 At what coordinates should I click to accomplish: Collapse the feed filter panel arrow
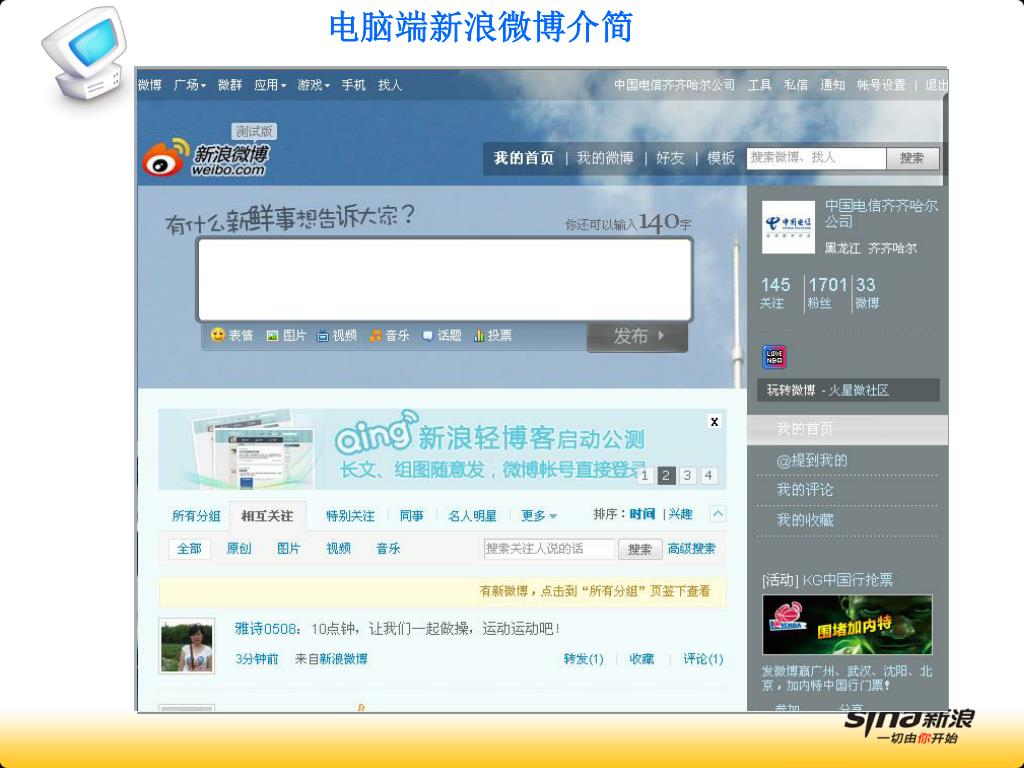(717, 514)
